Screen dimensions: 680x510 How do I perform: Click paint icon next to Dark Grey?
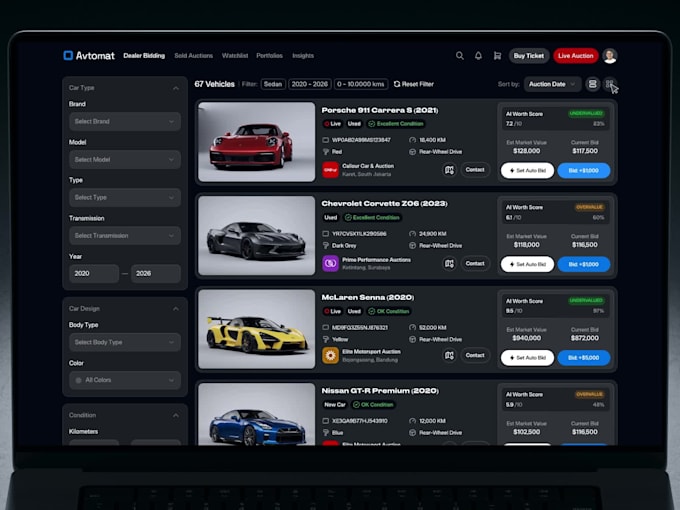click(x=326, y=245)
